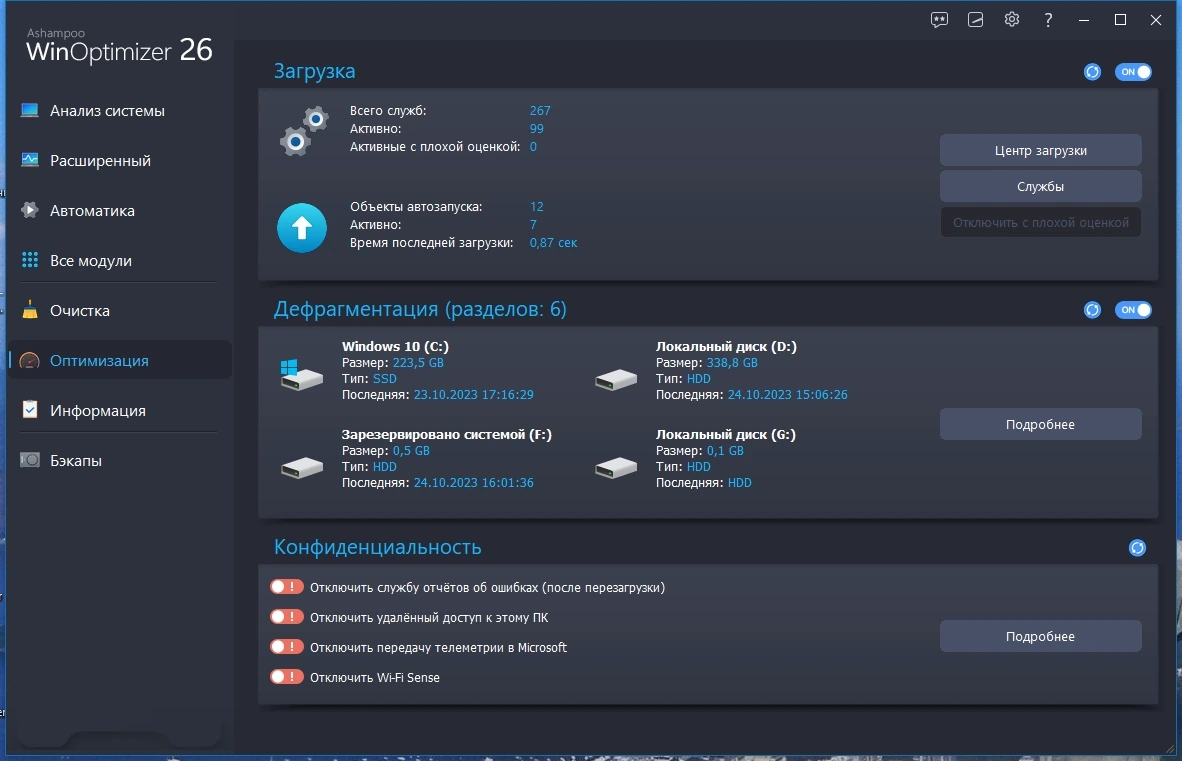The image size is (1182, 761).
Task: Open the feedback chat icon in title bar
Action: click(939, 20)
